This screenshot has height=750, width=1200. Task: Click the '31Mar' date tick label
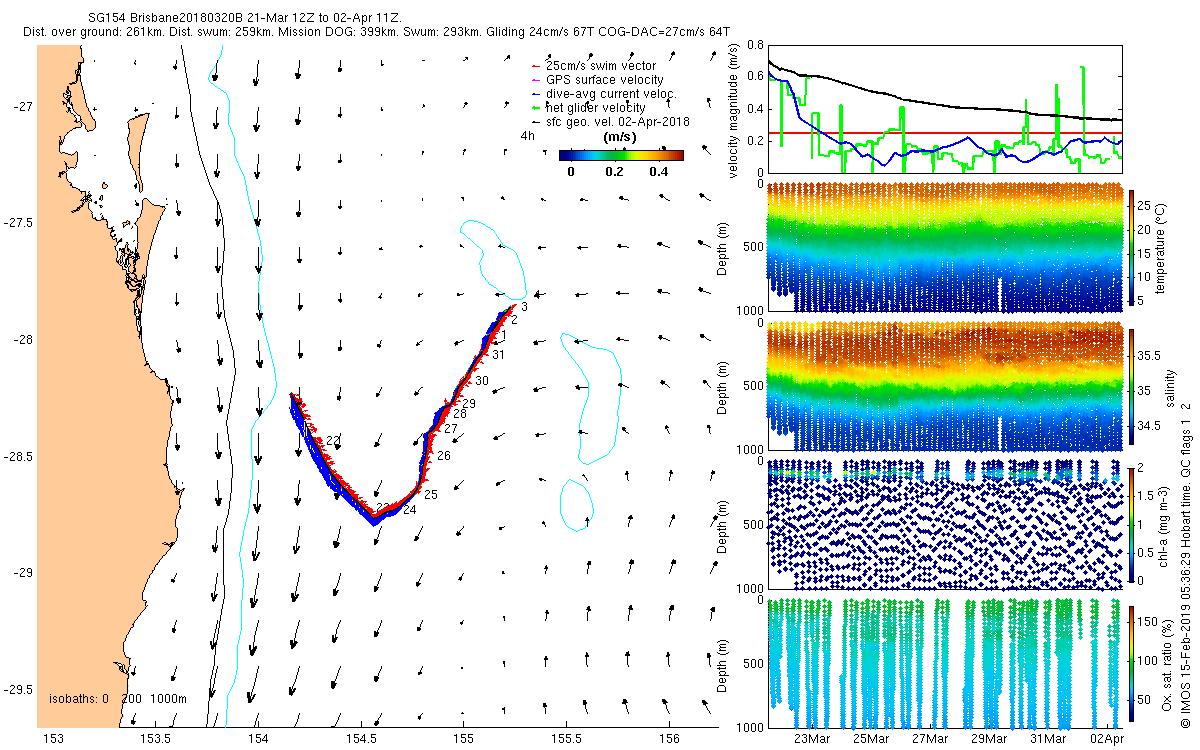(1048, 738)
